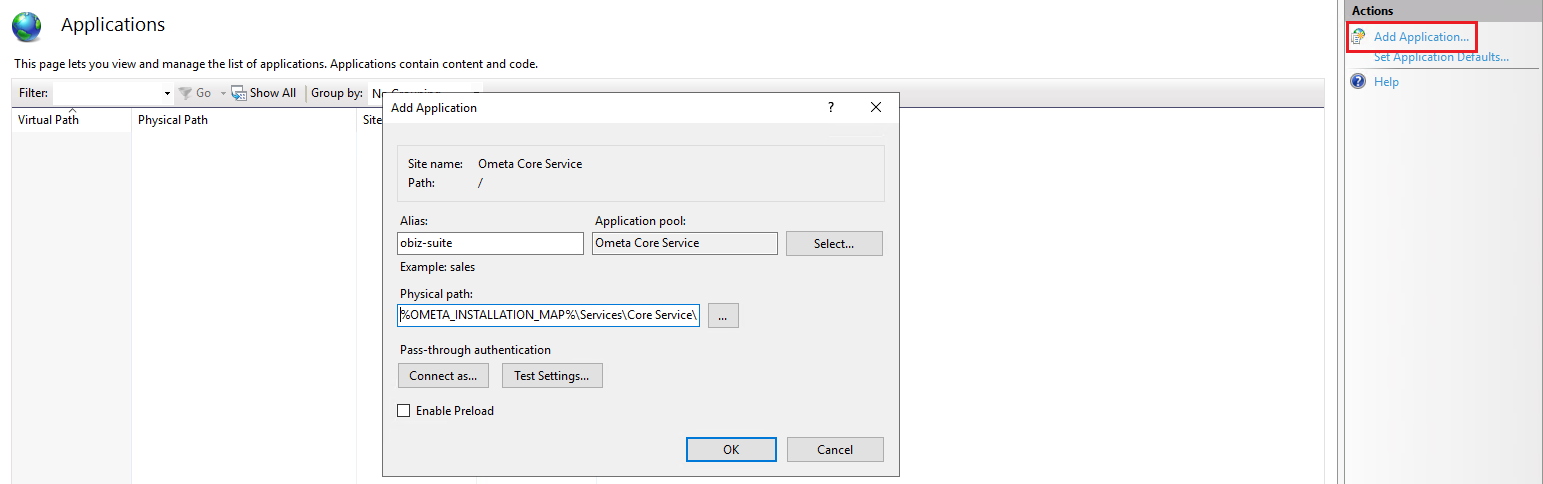Sort by Physical Path column header
Viewport: 1543px width, 484px height.
coord(244,120)
